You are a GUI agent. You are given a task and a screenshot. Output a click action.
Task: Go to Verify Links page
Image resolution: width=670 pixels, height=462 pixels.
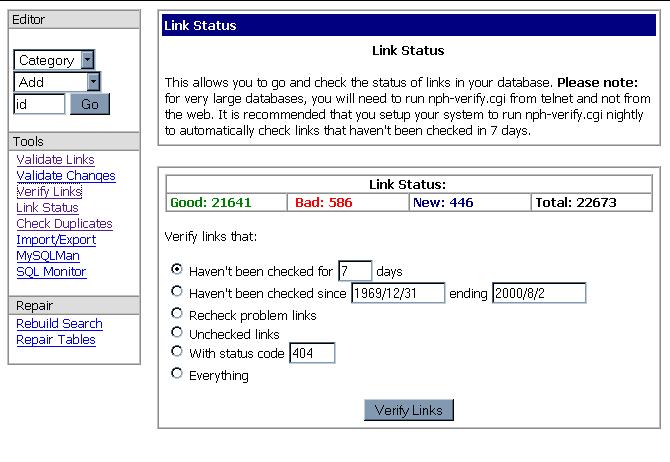tap(49, 192)
